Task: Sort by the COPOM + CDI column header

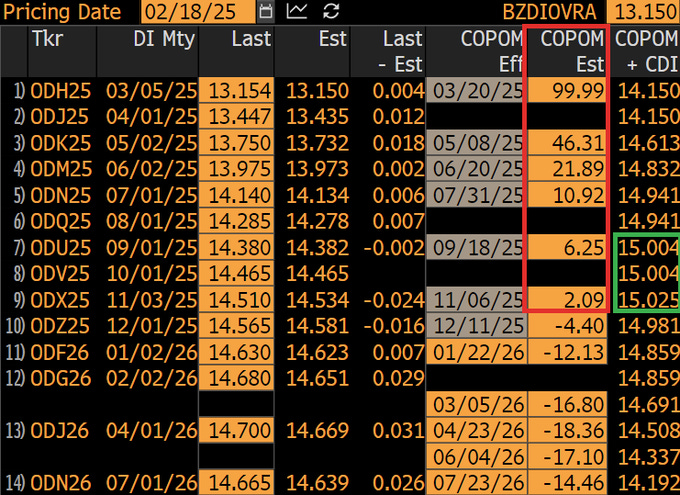Action: (646, 52)
